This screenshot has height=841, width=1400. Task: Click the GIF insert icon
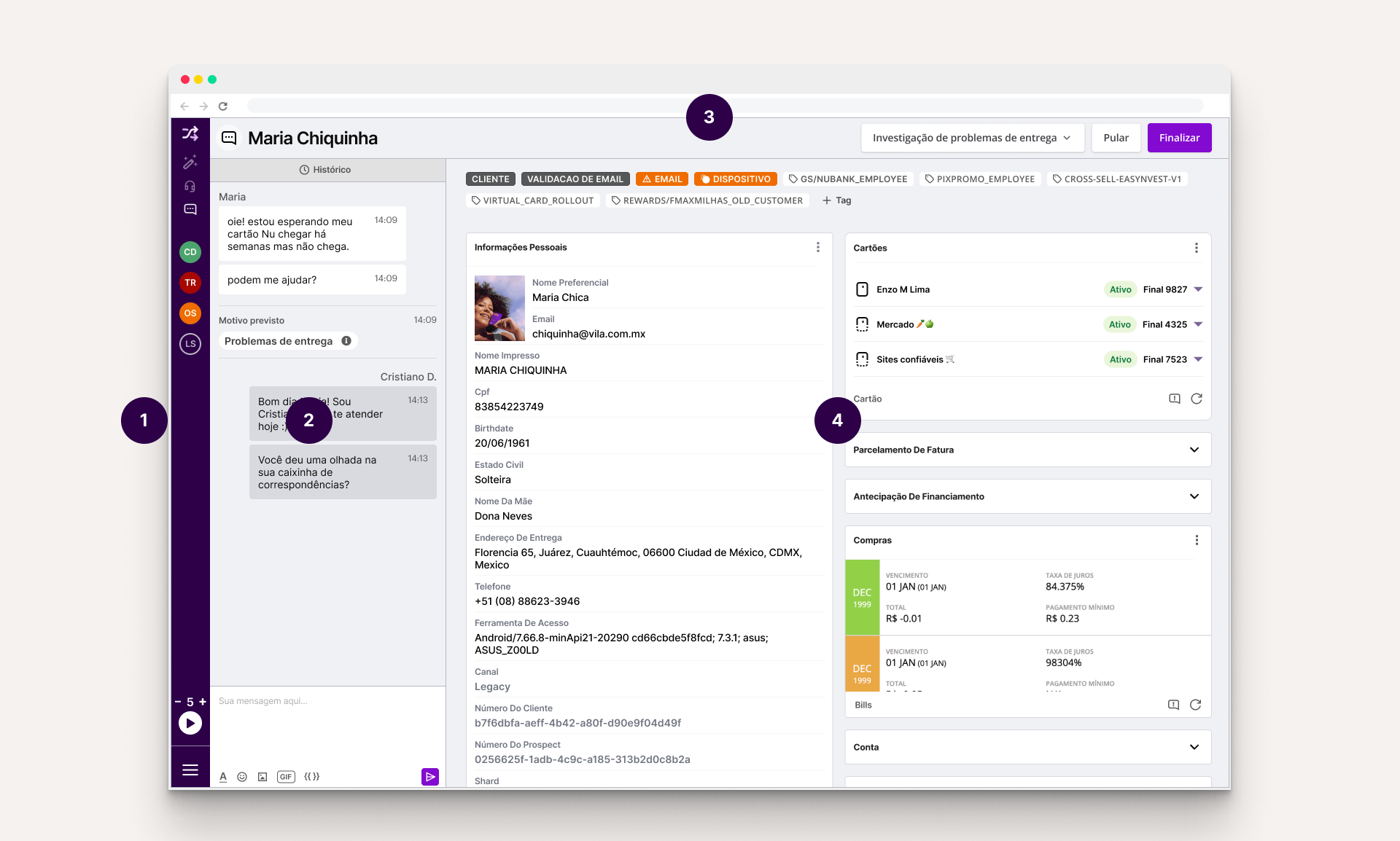[286, 777]
